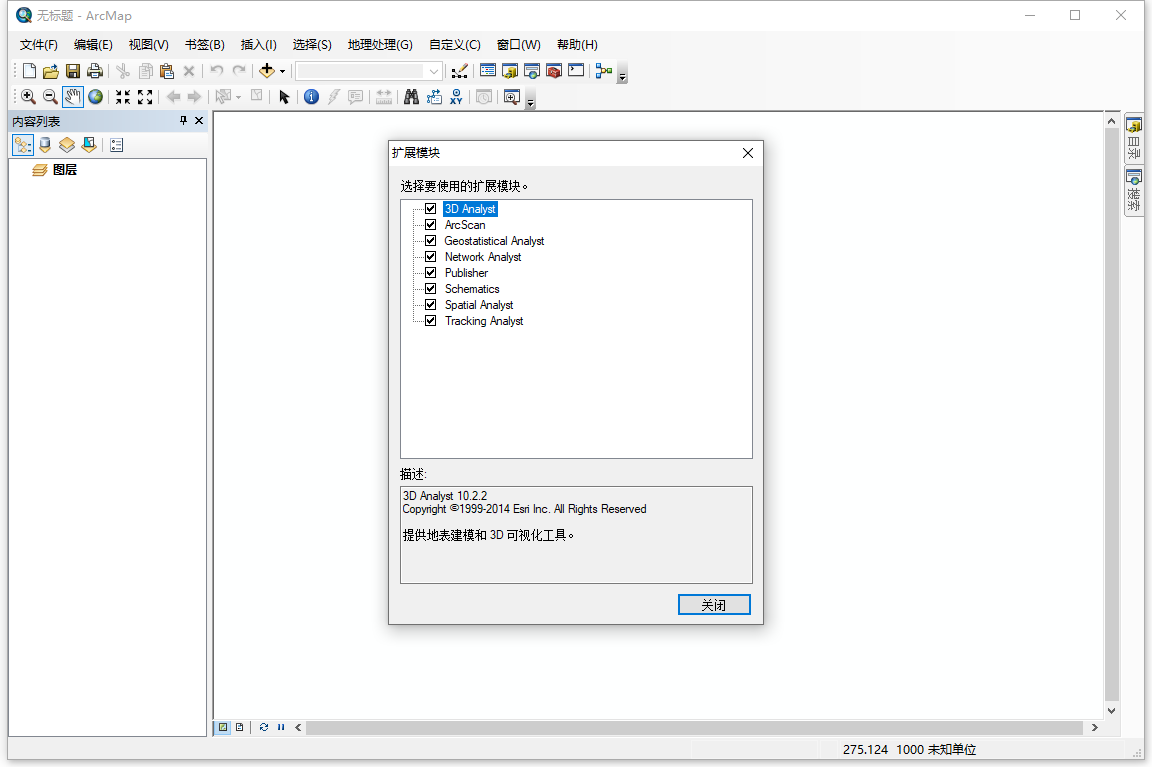This screenshot has height=767, width=1152.
Task: Click the Go To XY icon
Action: pos(456,97)
